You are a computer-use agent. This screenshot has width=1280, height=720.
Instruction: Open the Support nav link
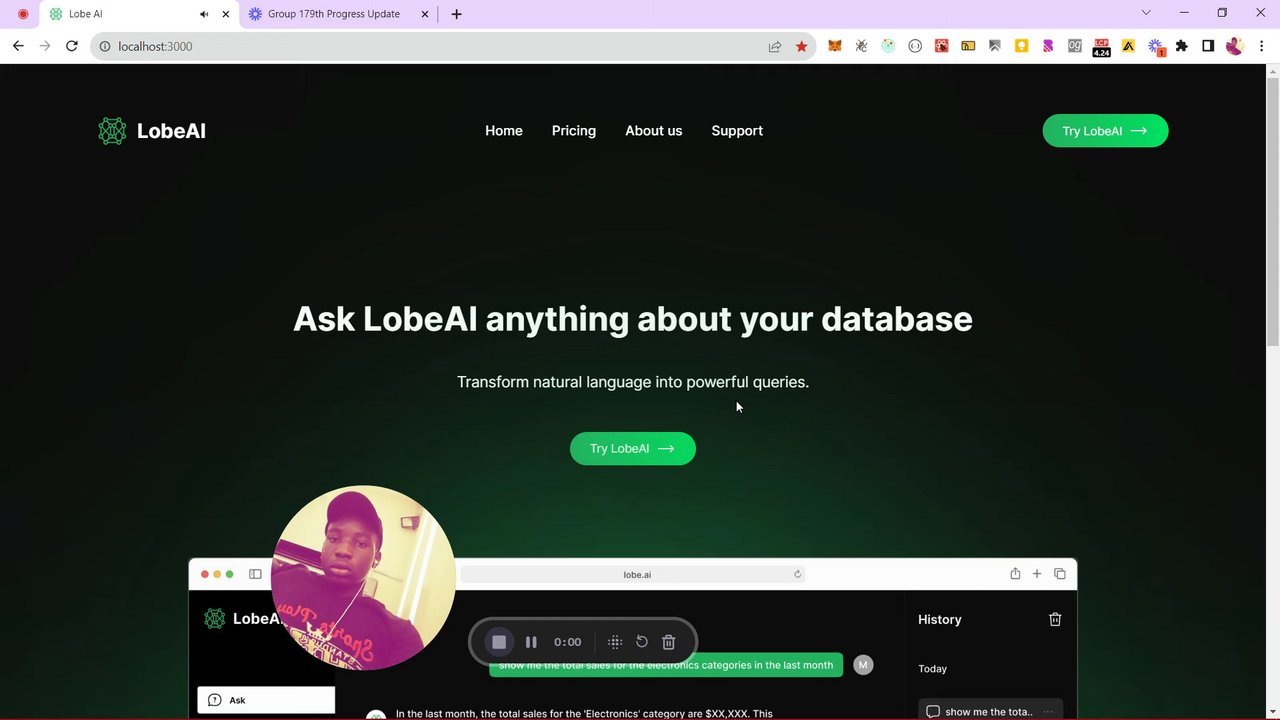pos(737,131)
